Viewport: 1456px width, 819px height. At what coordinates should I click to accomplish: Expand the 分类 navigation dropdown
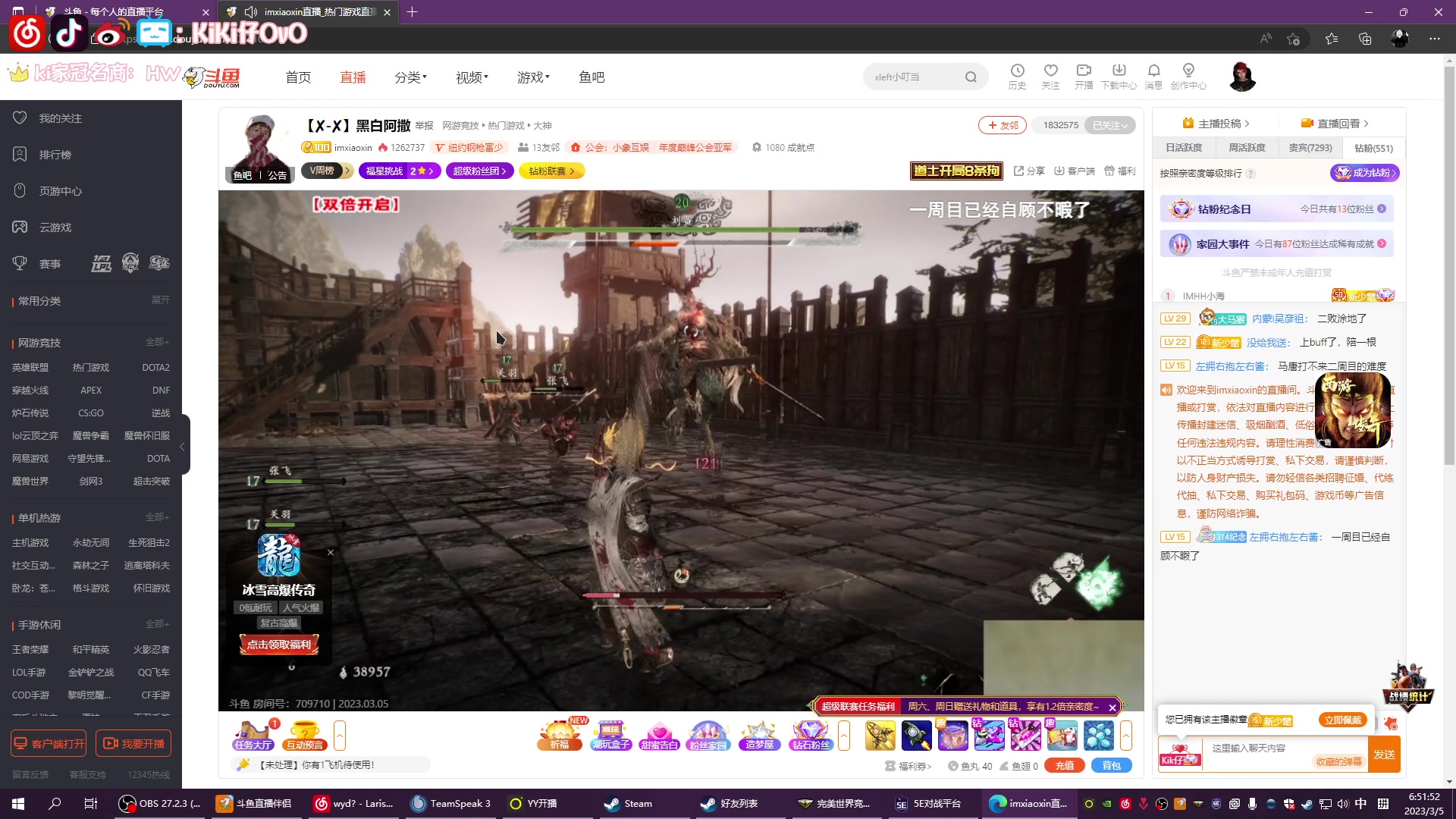click(x=410, y=77)
